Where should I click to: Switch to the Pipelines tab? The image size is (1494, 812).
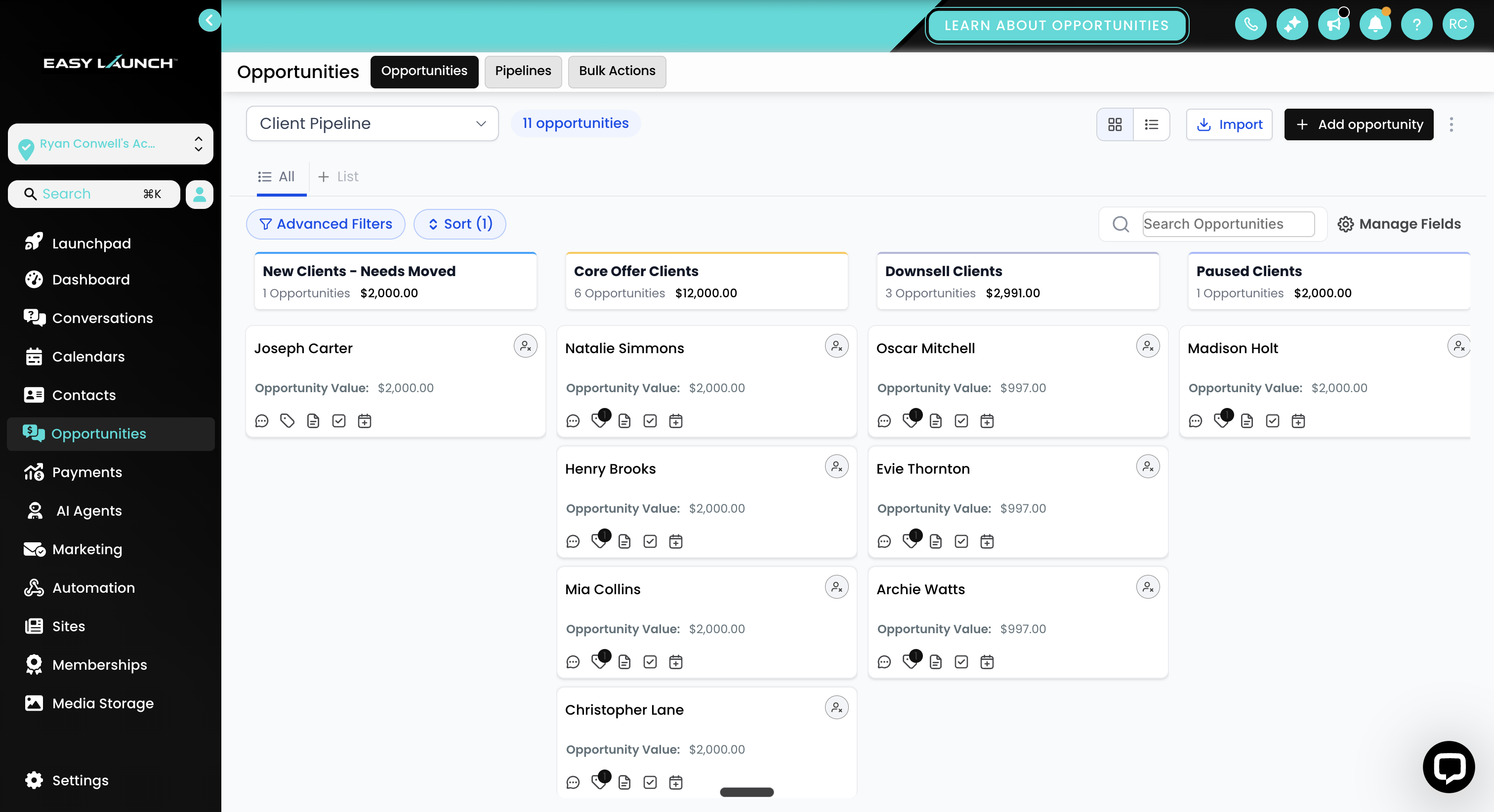click(523, 71)
